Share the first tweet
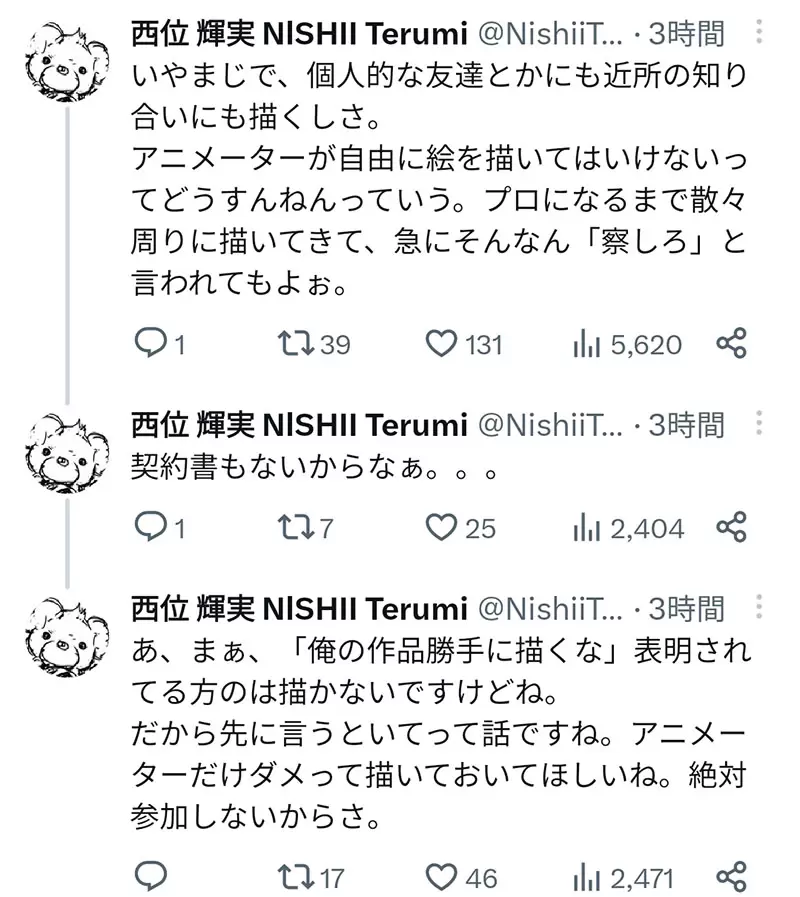The width and height of the screenshot is (800, 897). coord(732,345)
